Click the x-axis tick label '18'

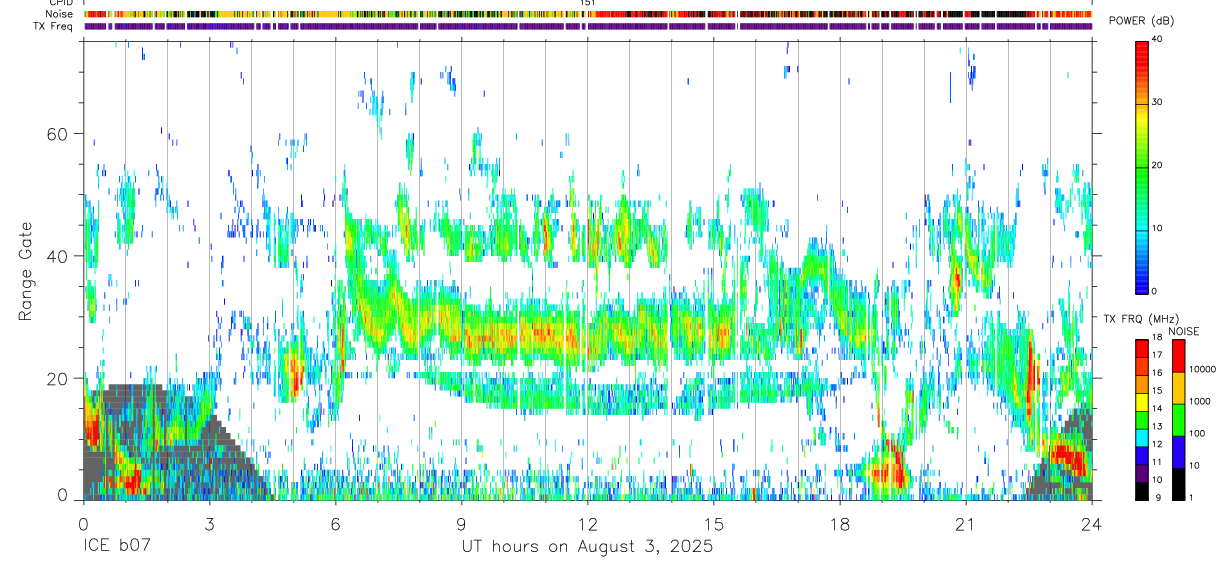pyautogui.click(x=839, y=524)
